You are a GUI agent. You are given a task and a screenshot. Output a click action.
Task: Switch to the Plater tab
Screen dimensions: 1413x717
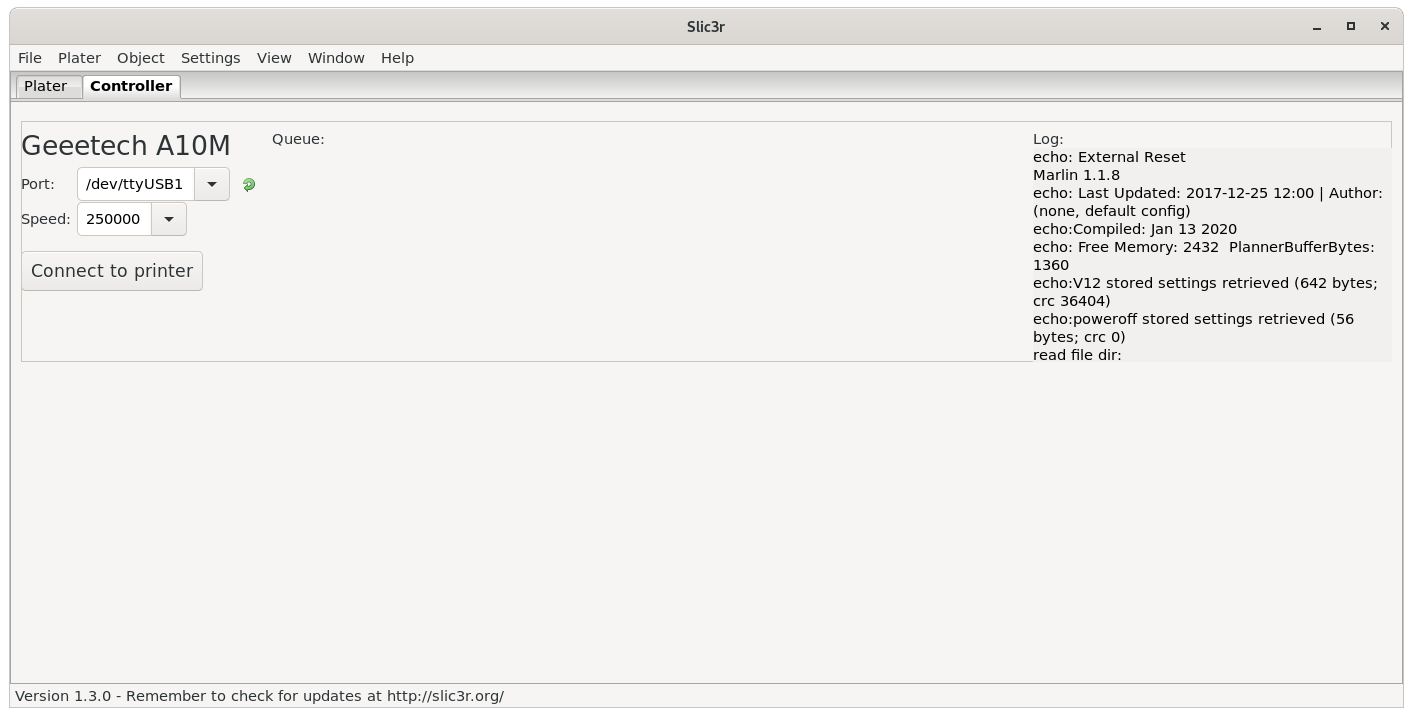(x=46, y=86)
